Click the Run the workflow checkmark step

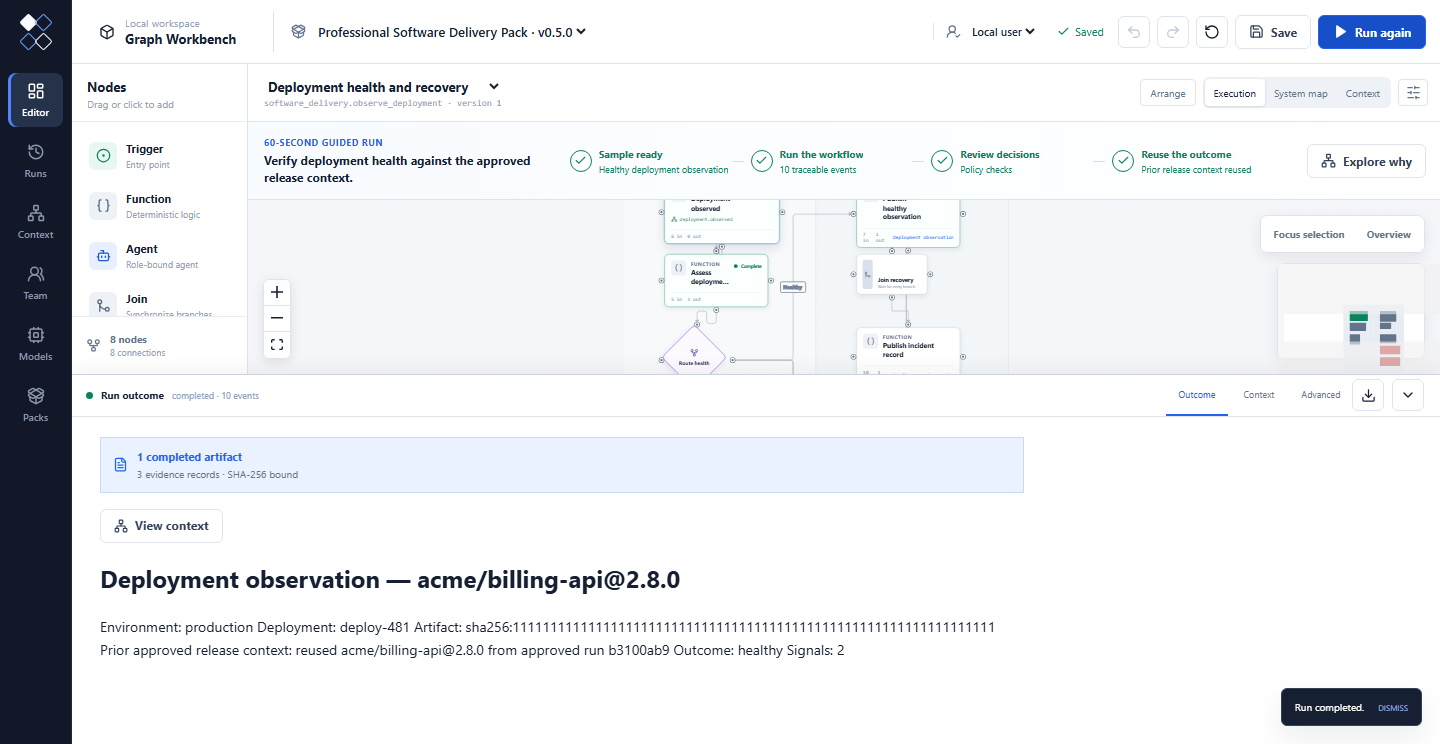[808, 162]
